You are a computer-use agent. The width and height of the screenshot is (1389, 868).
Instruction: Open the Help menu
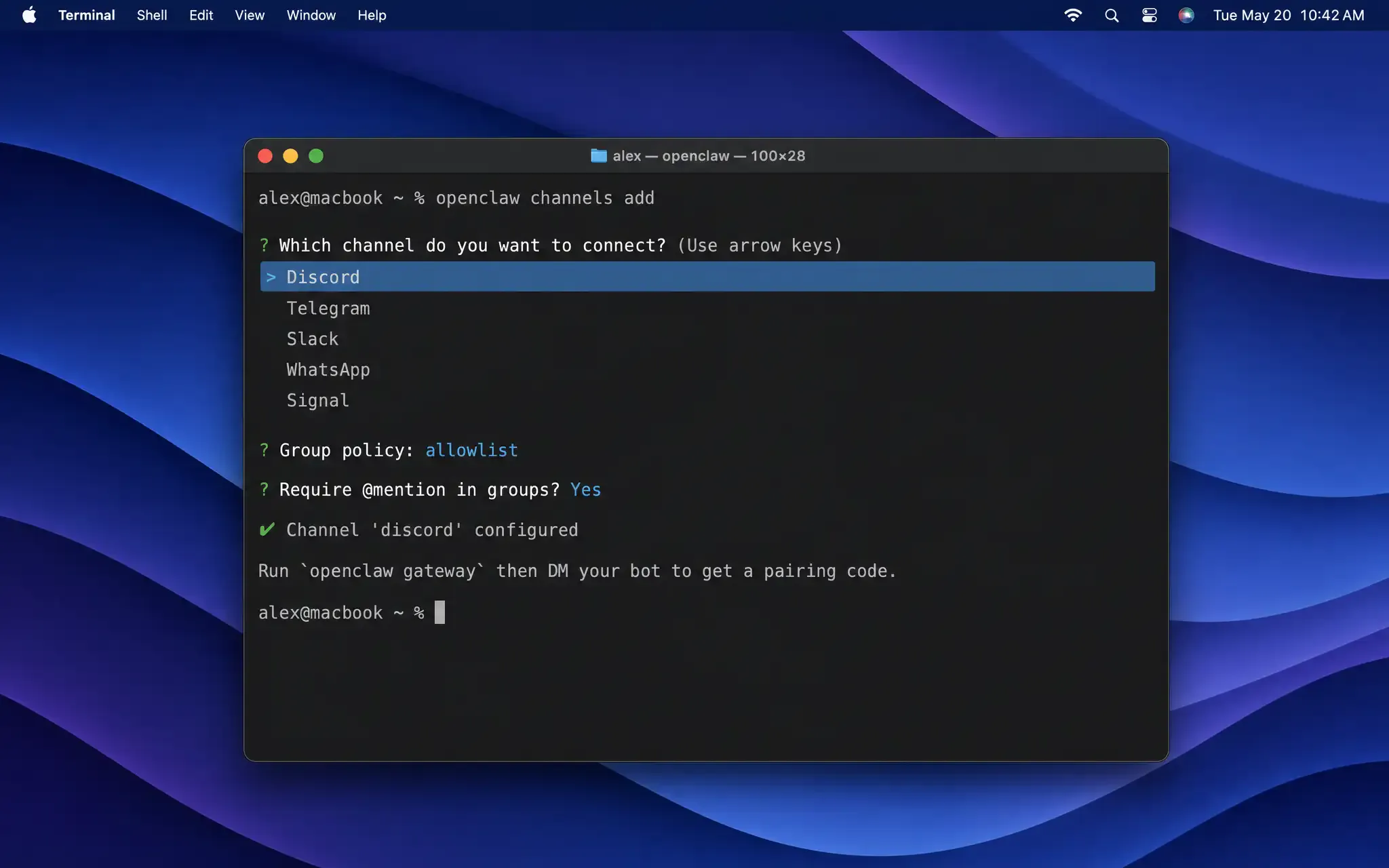[x=372, y=15]
